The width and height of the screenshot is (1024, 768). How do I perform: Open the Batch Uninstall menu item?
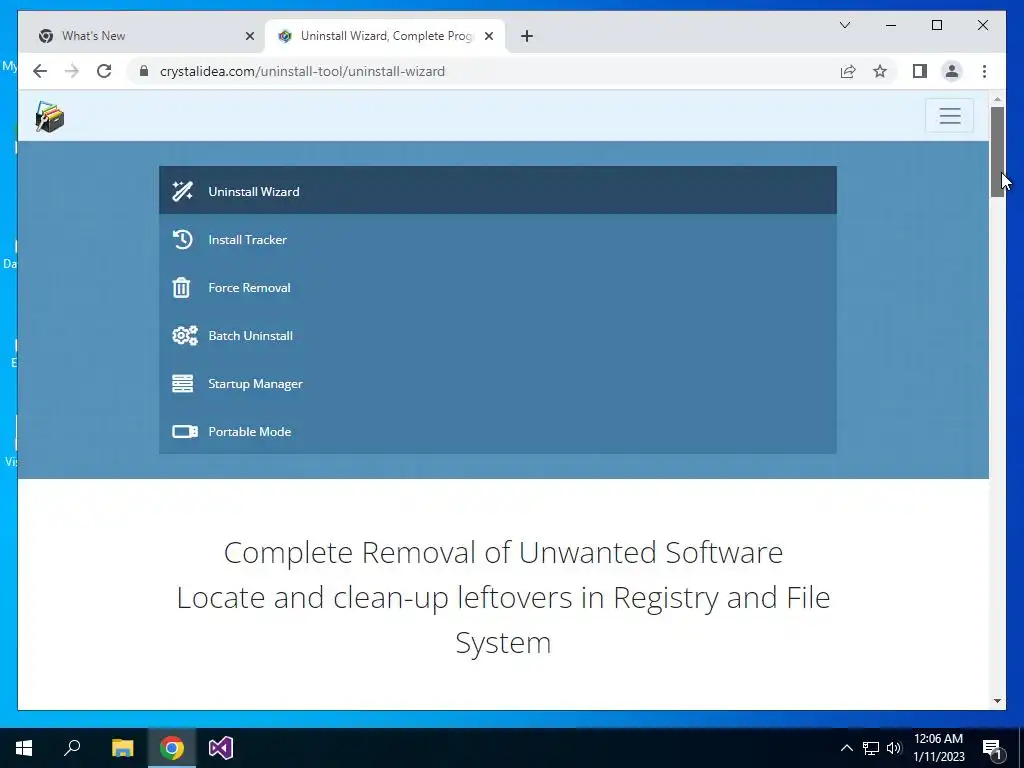click(498, 336)
